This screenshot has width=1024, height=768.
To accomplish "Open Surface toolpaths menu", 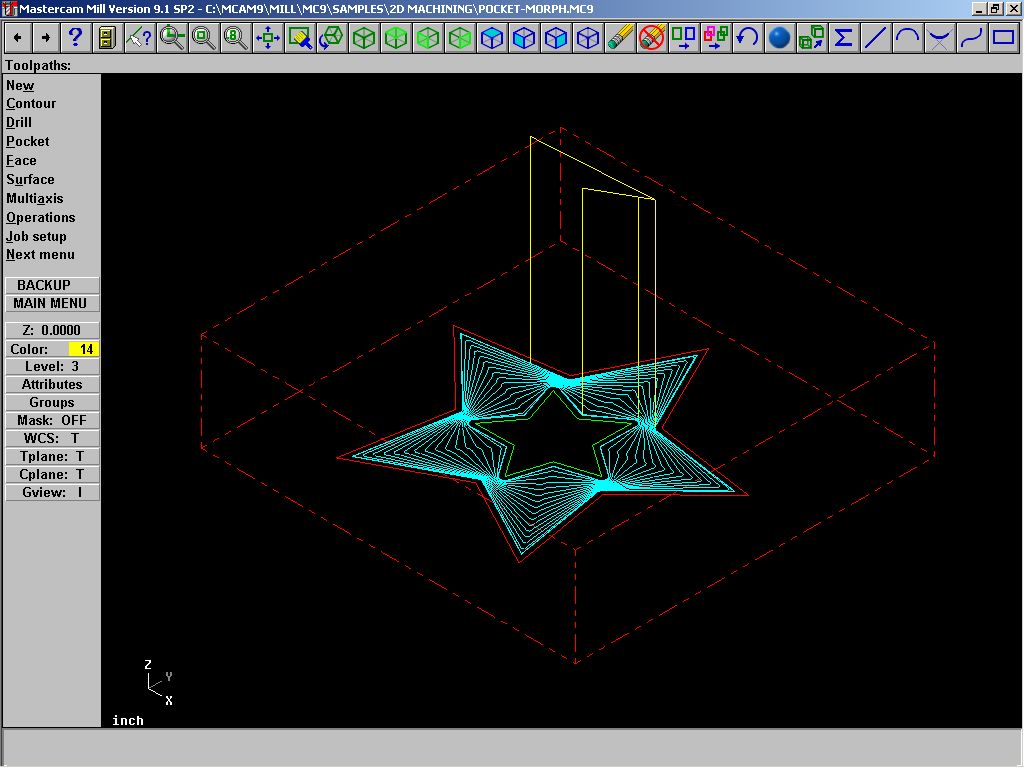I will point(30,180).
